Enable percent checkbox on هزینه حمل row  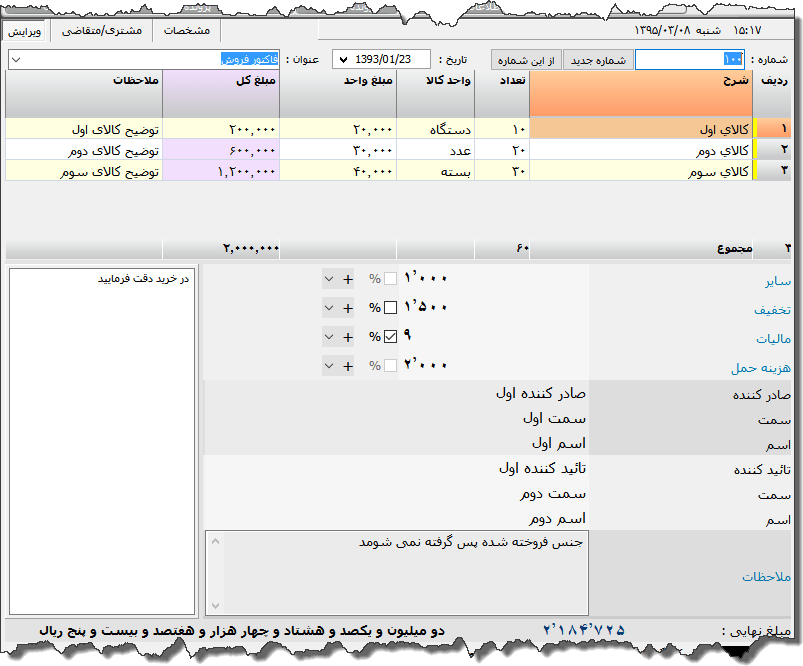[x=391, y=366]
